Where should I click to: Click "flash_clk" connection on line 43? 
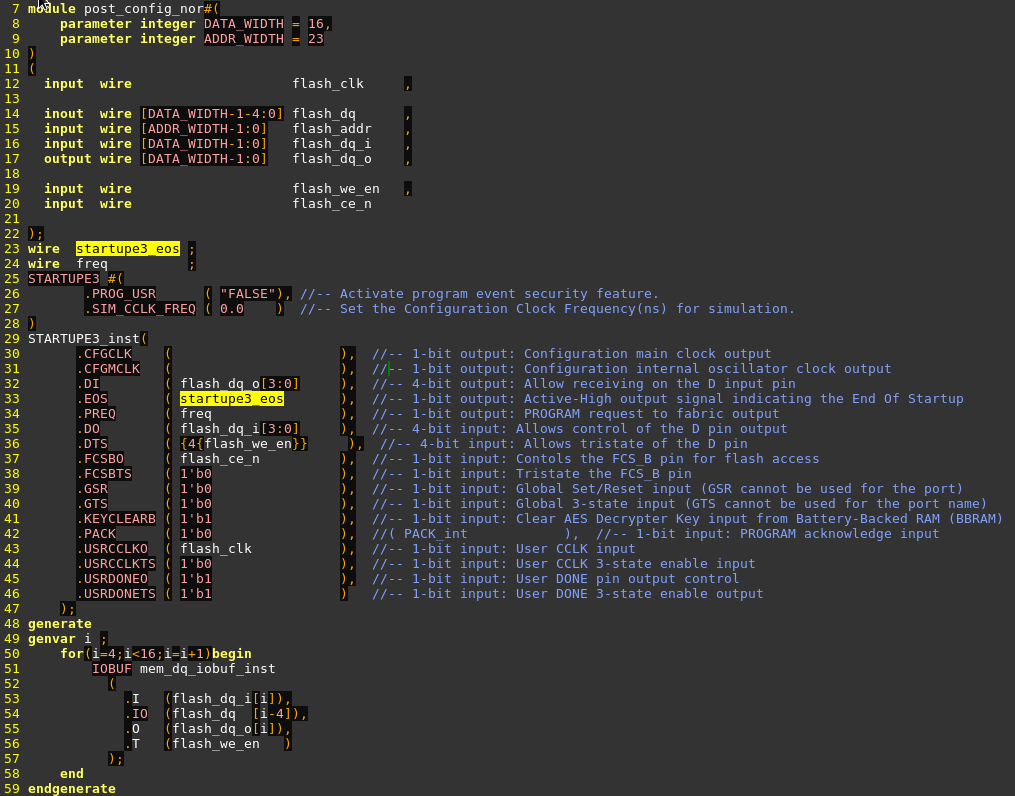[216, 549]
